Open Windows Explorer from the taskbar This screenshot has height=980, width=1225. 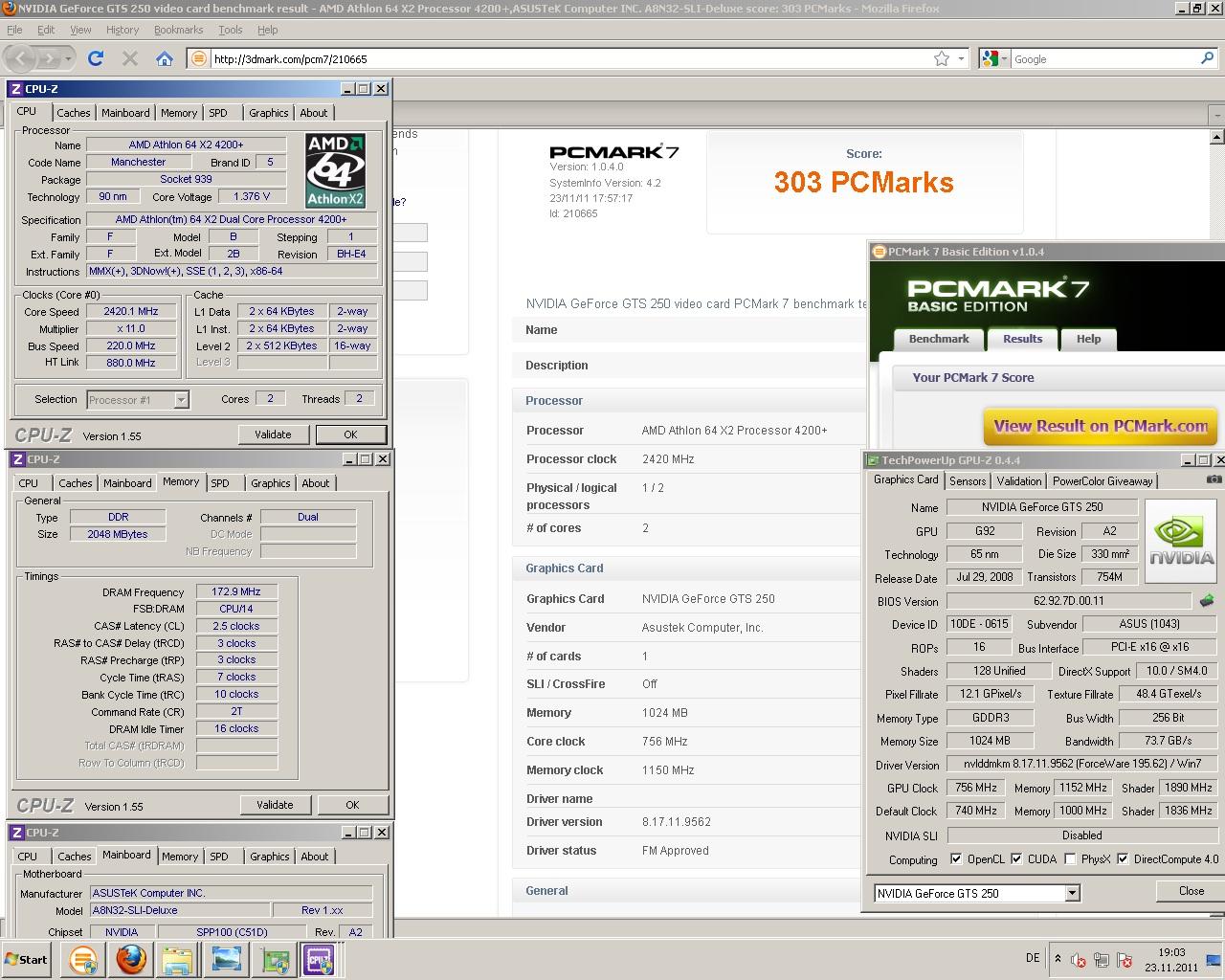pos(178,959)
